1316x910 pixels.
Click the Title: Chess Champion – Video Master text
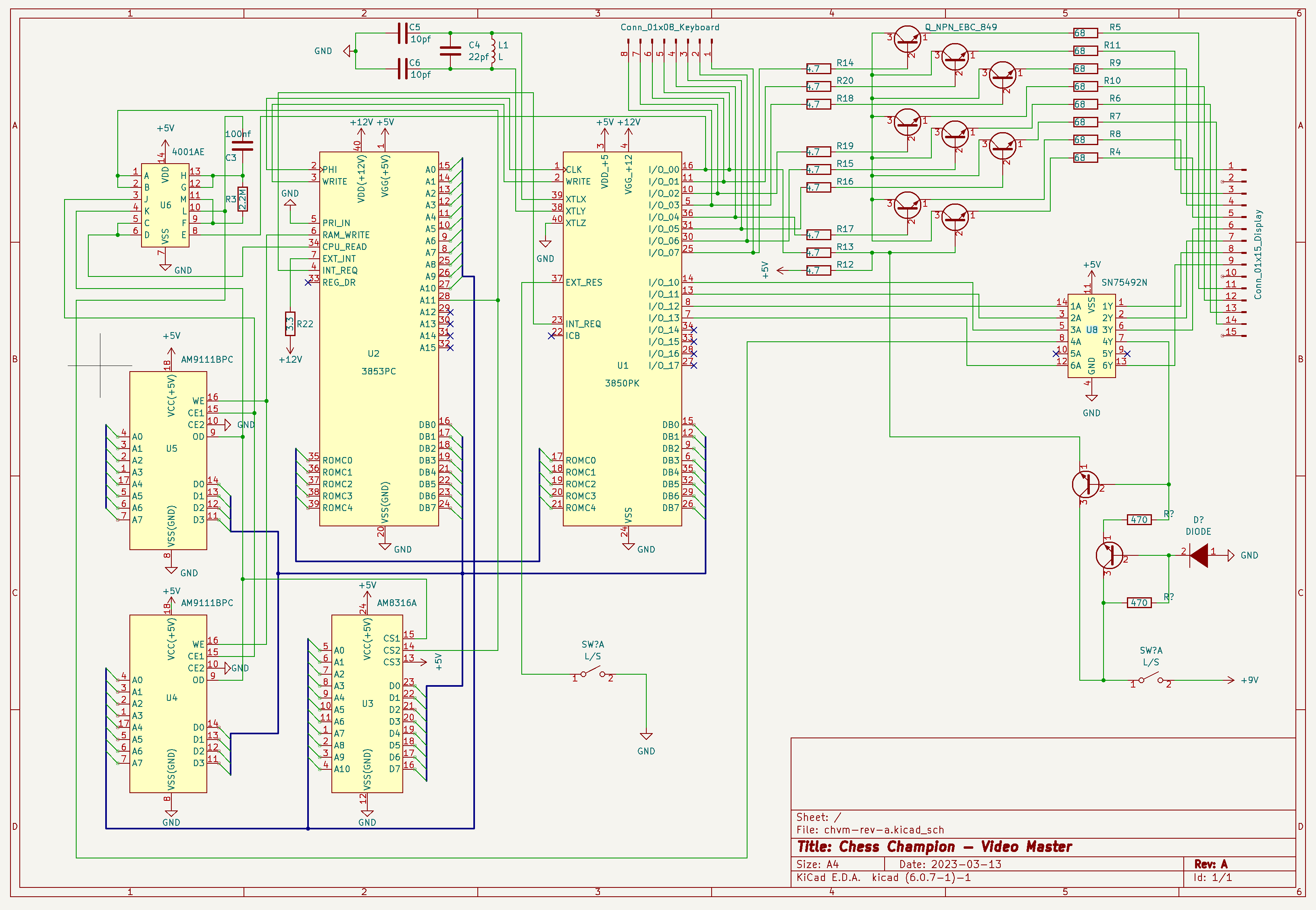[x=934, y=847]
